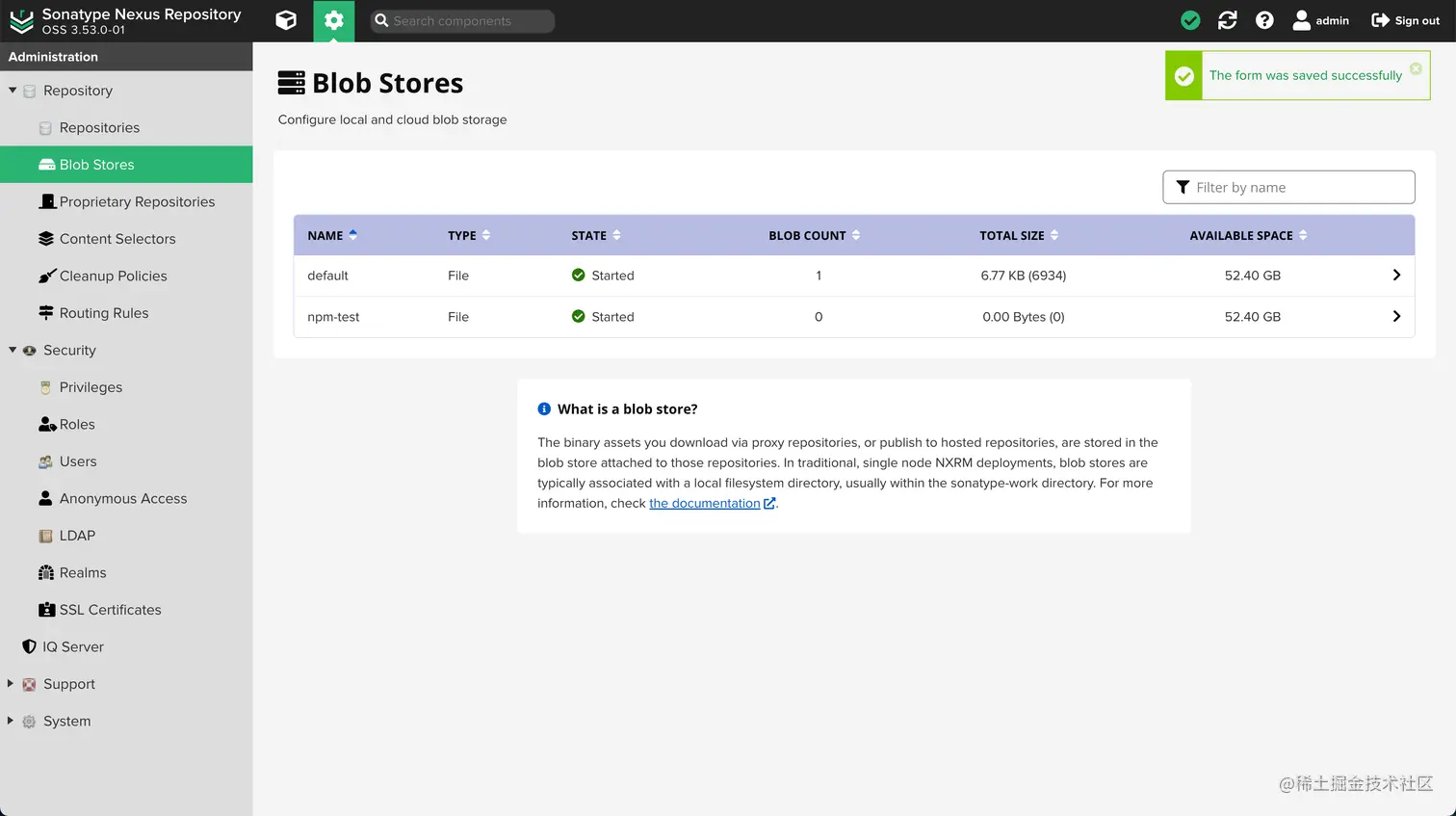1456x816 pixels.
Task: Collapse the Repository tree section
Action: [13, 91]
